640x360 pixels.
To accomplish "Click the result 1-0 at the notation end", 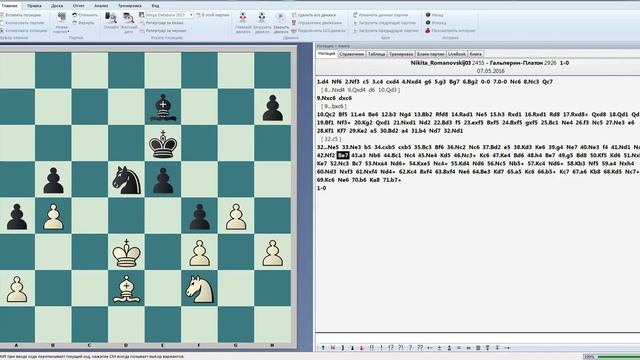I will [322, 188].
